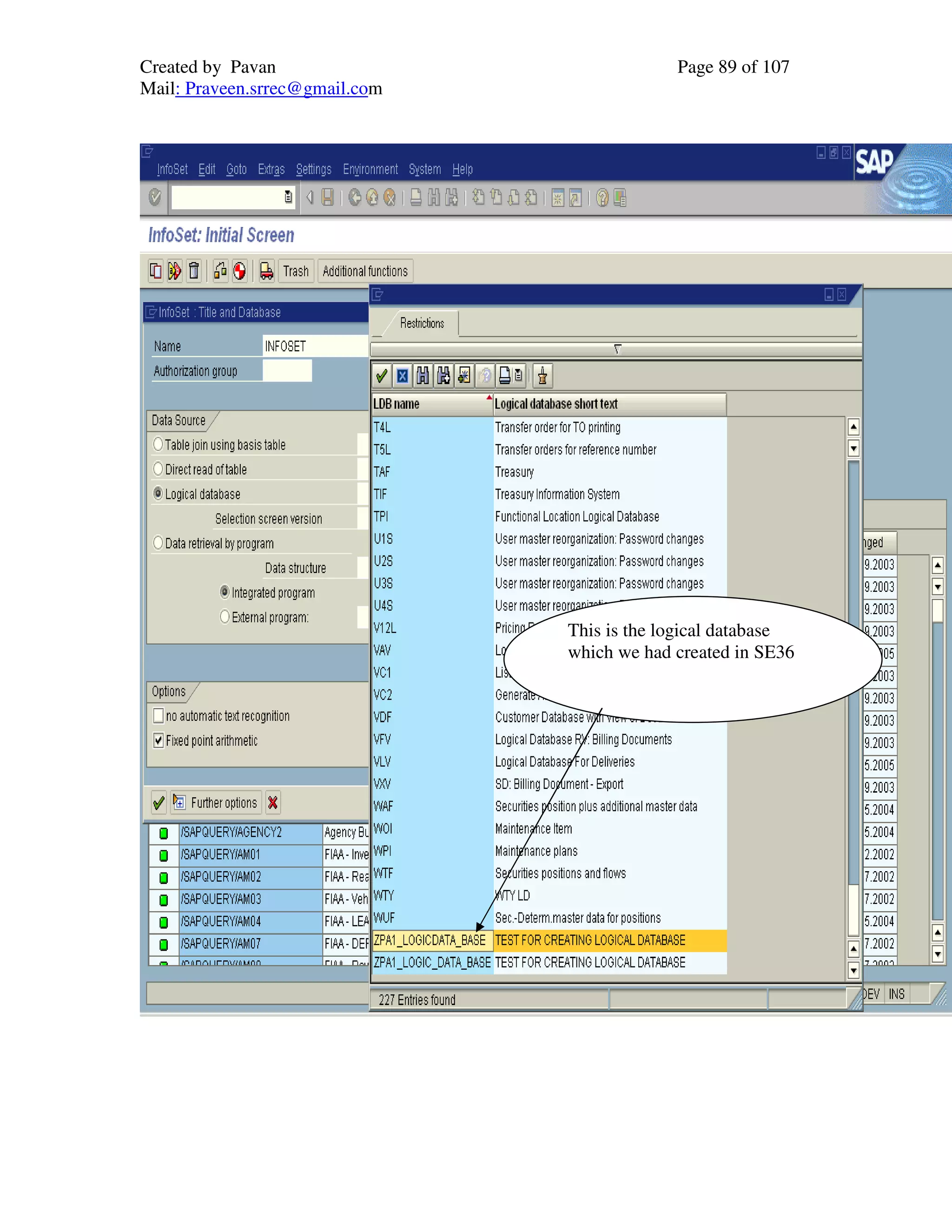Click the LDB list top scroll-up arrow
952x1232 pixels.
tap(854, 426)
